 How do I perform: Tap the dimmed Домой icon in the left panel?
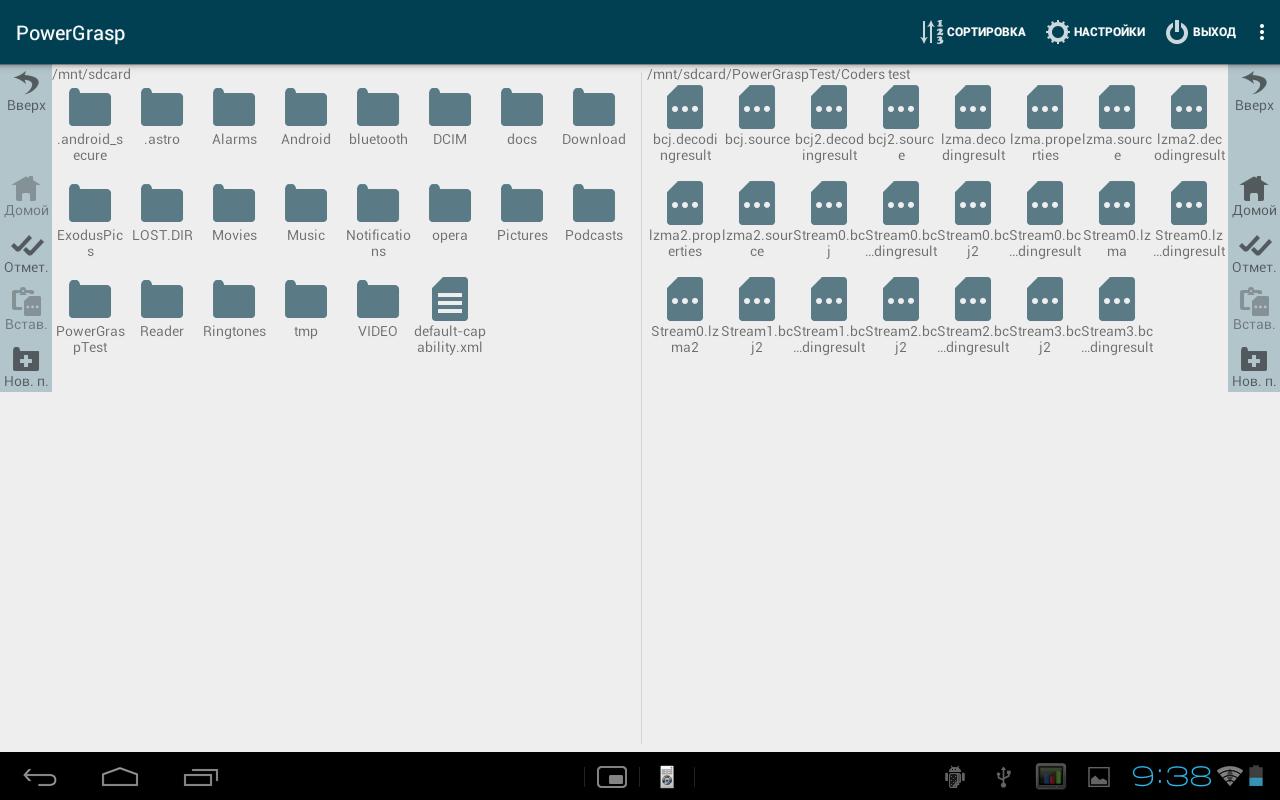pos(26,196)
